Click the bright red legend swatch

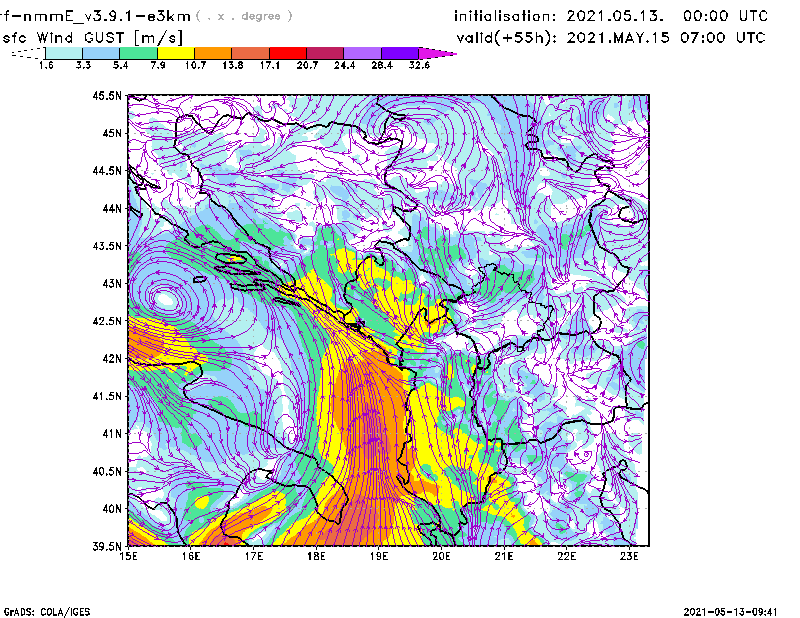pyautogui.click(x=288, y=53)
